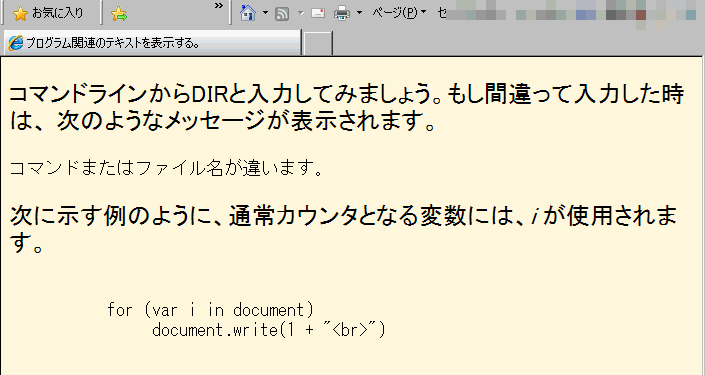Screen dimensions: 705x375
Task: Click the RSS feeds icon
Action: click(282, 13)
